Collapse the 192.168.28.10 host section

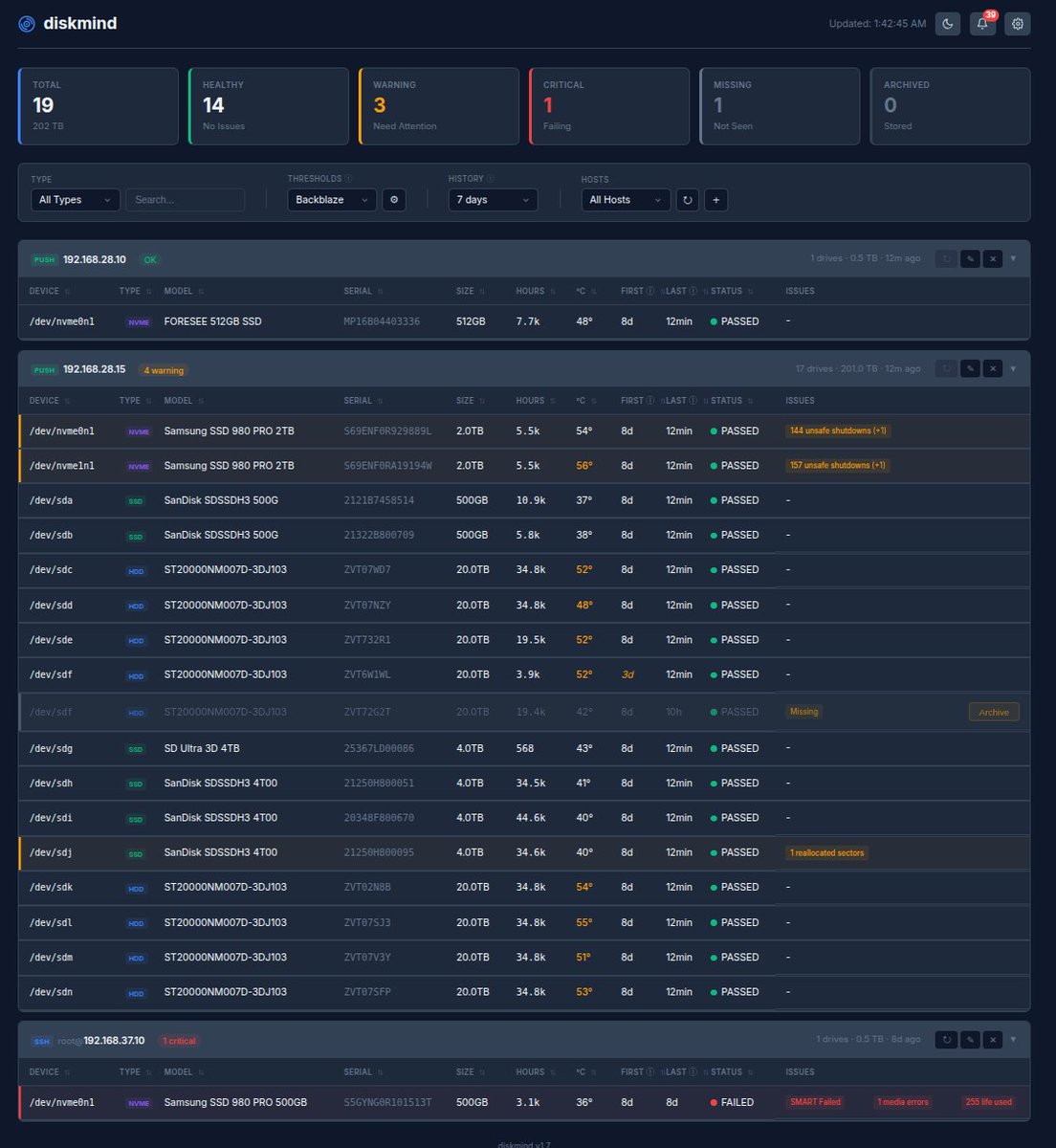pyautogui.click(x=1014, y=258)
